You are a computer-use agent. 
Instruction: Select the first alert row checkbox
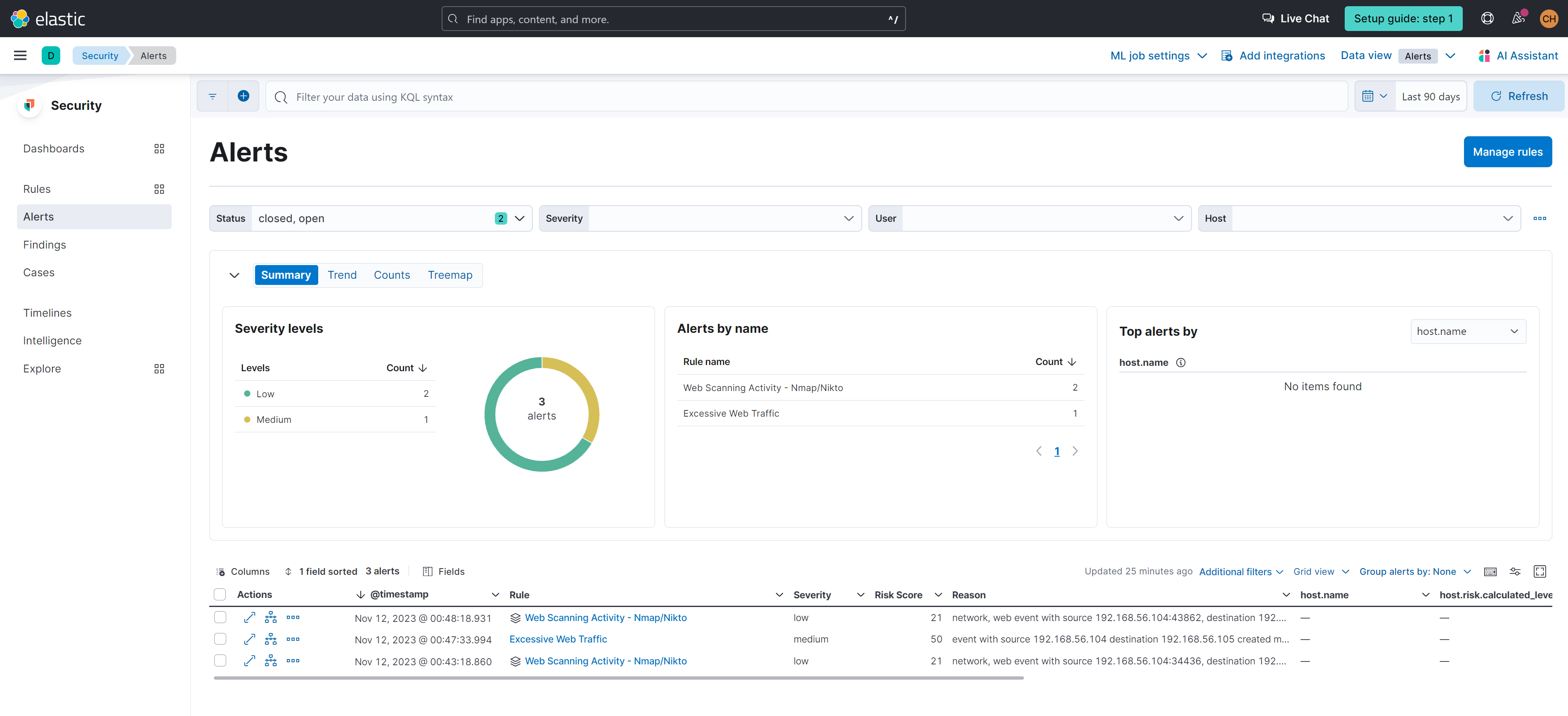[220, 617]
